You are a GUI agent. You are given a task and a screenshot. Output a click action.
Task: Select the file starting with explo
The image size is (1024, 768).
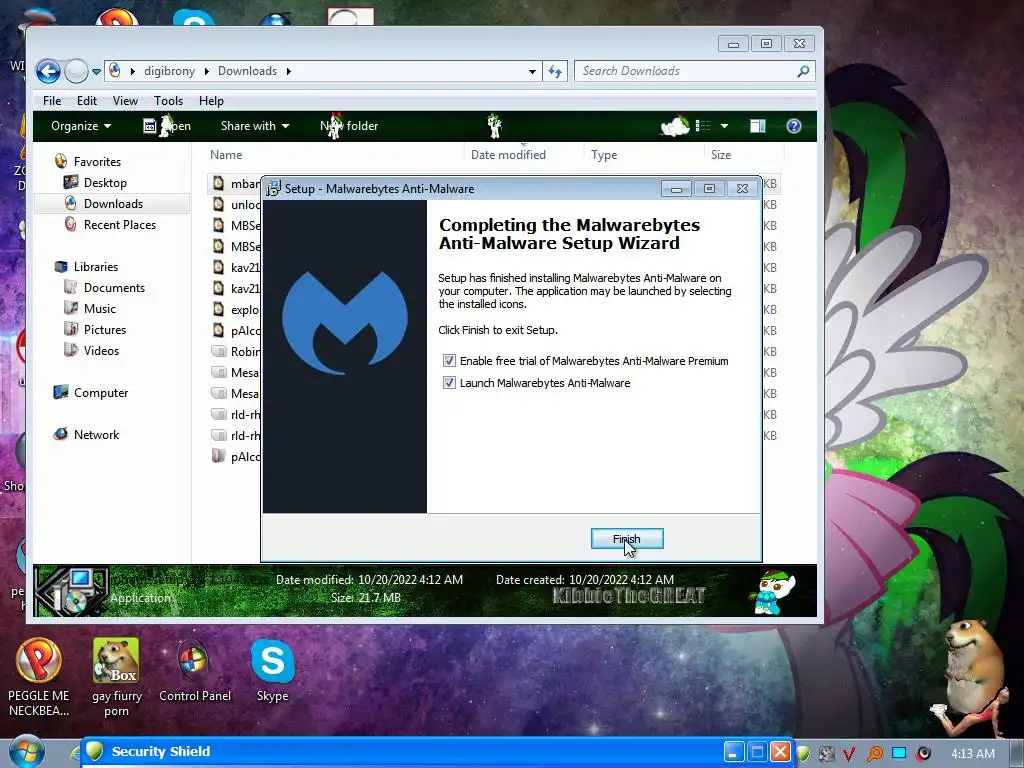point(236,310)
